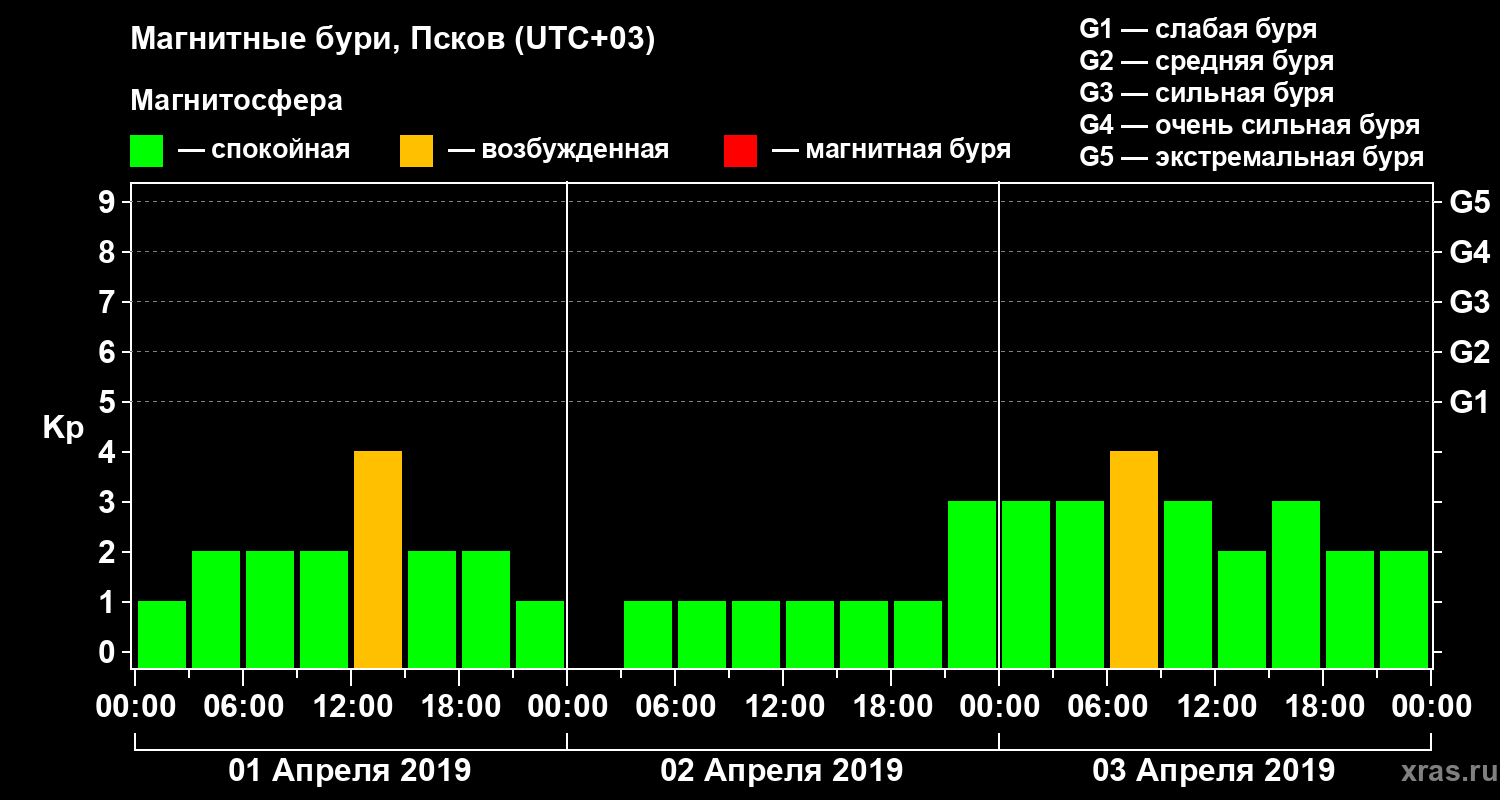The height and width of the screenshot is (800, 1500).
Task: Select the orange Kp 4 bar on 03 Апреля
Action: tap(1134, 560)
